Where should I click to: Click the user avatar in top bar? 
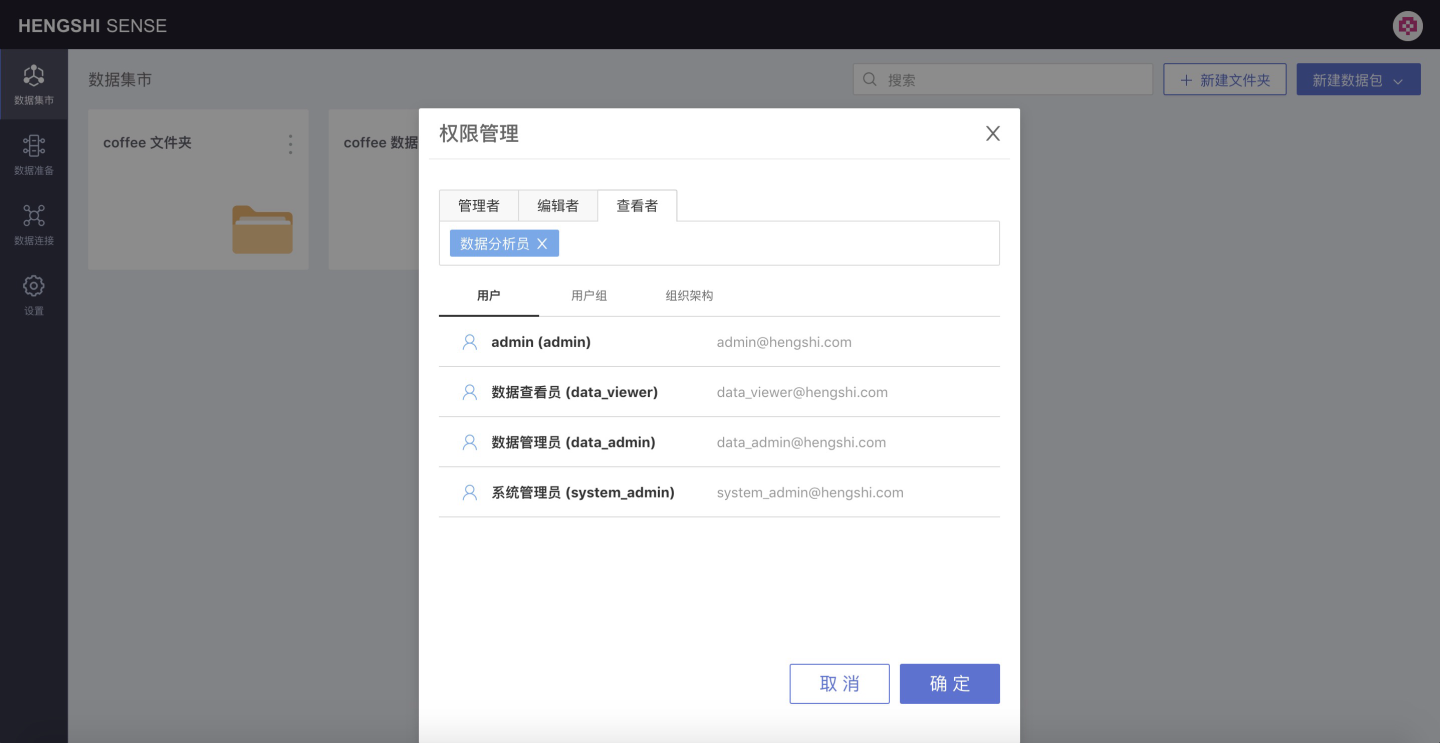click(x=1407, y=26)
